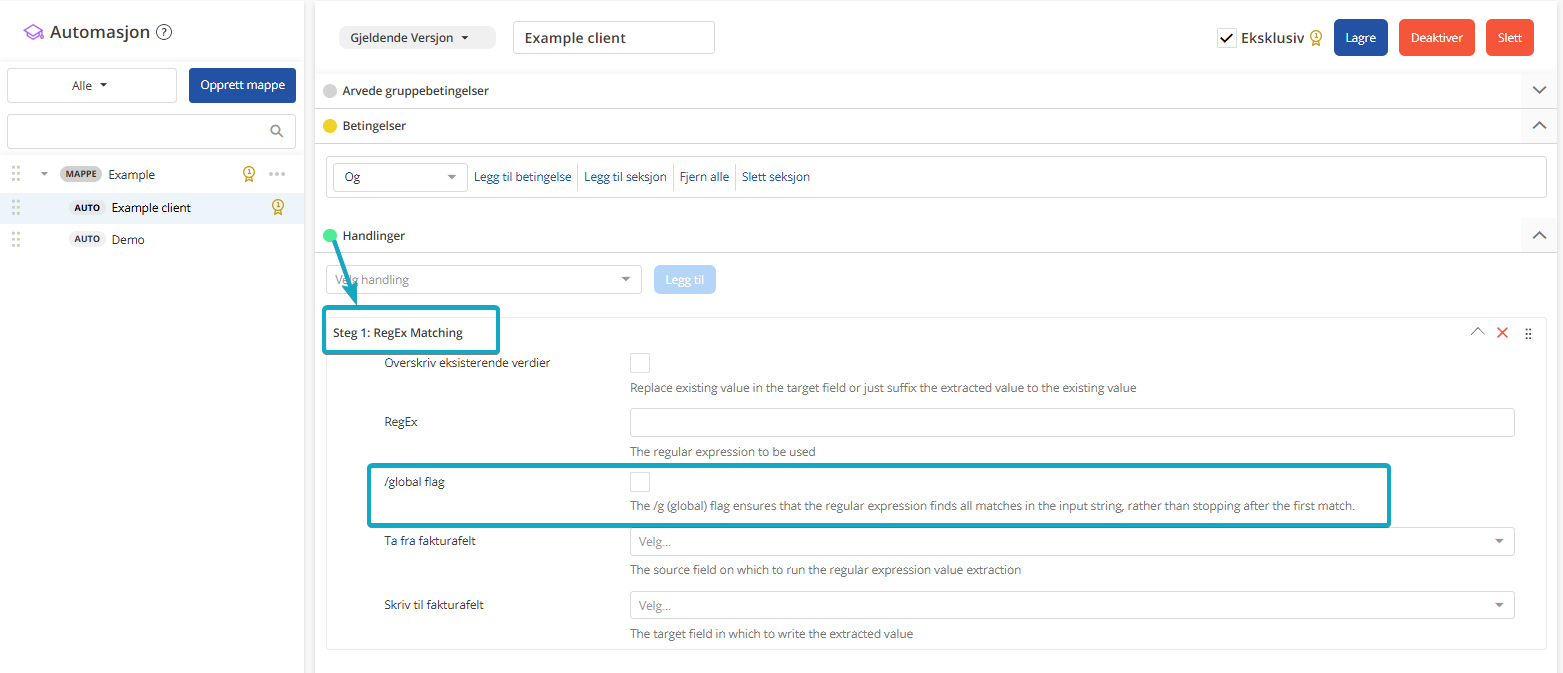Remove Steg 1 with the red X
The height and width of the screenshot is (673, 1563).
1502,333
